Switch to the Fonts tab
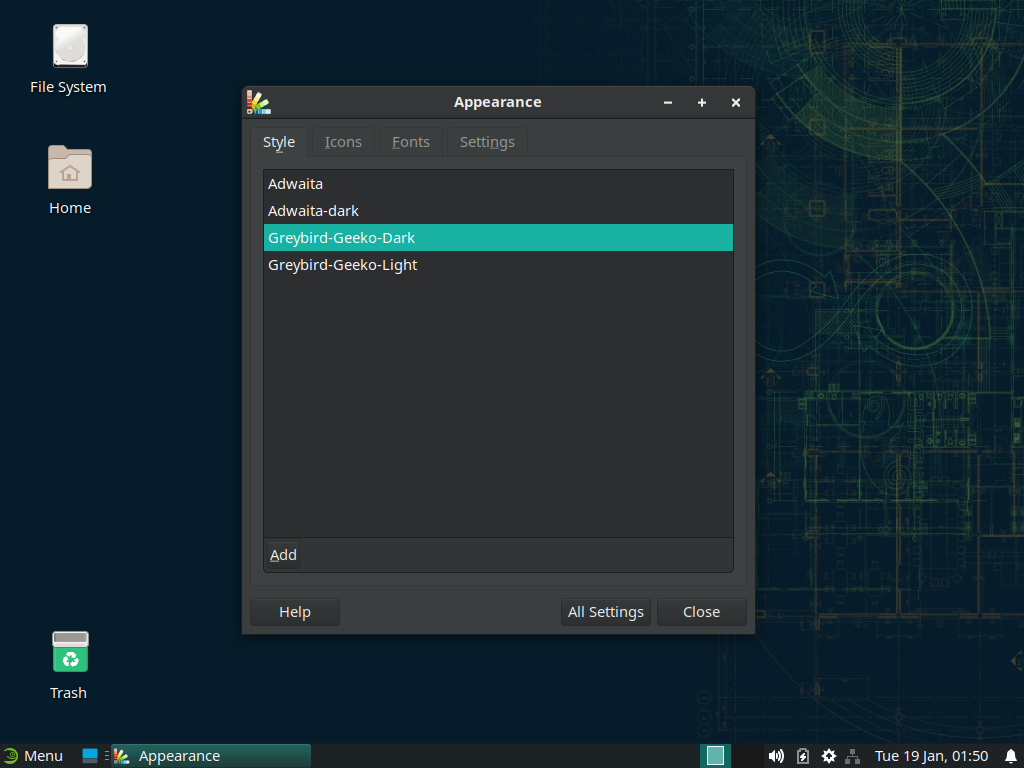Viewport: 1024px width, 768px height. 411,142
